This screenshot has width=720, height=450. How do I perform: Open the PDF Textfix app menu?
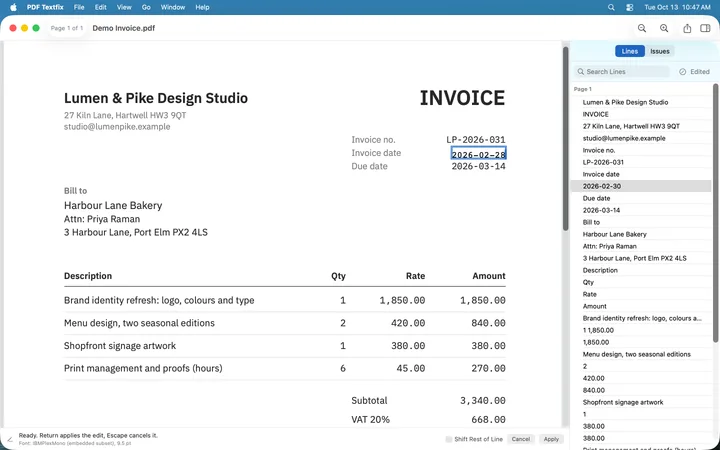pyautogui.click(x=45, y=7)
